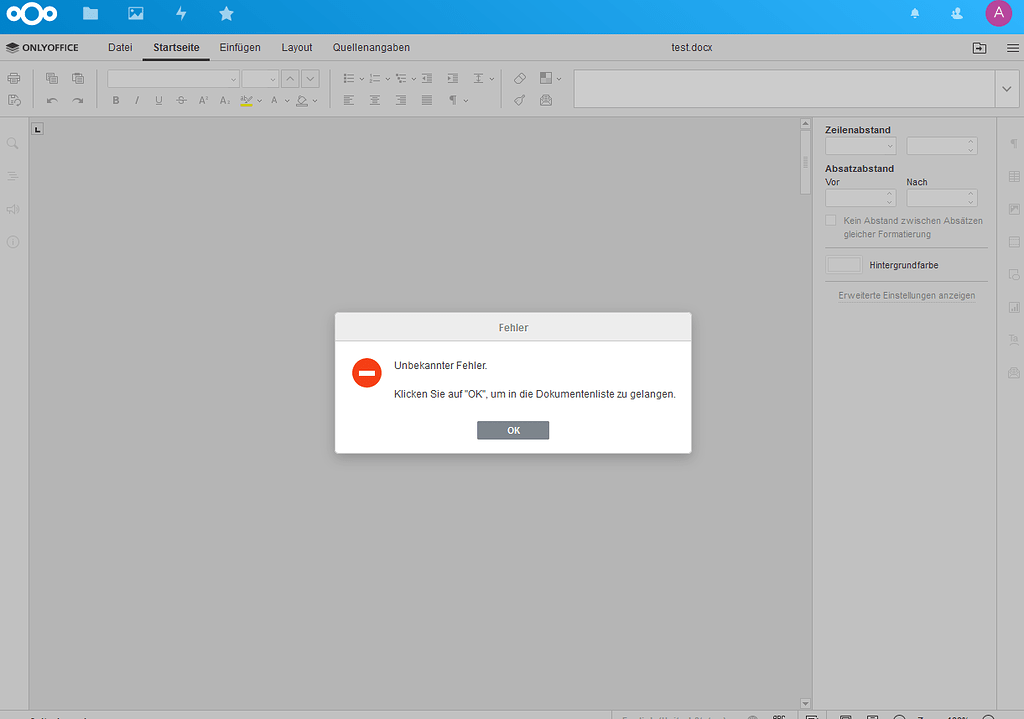Toggle subscript formatting
The height and width of the screenshot is (719, 1024).
click(x=225, y=101)
